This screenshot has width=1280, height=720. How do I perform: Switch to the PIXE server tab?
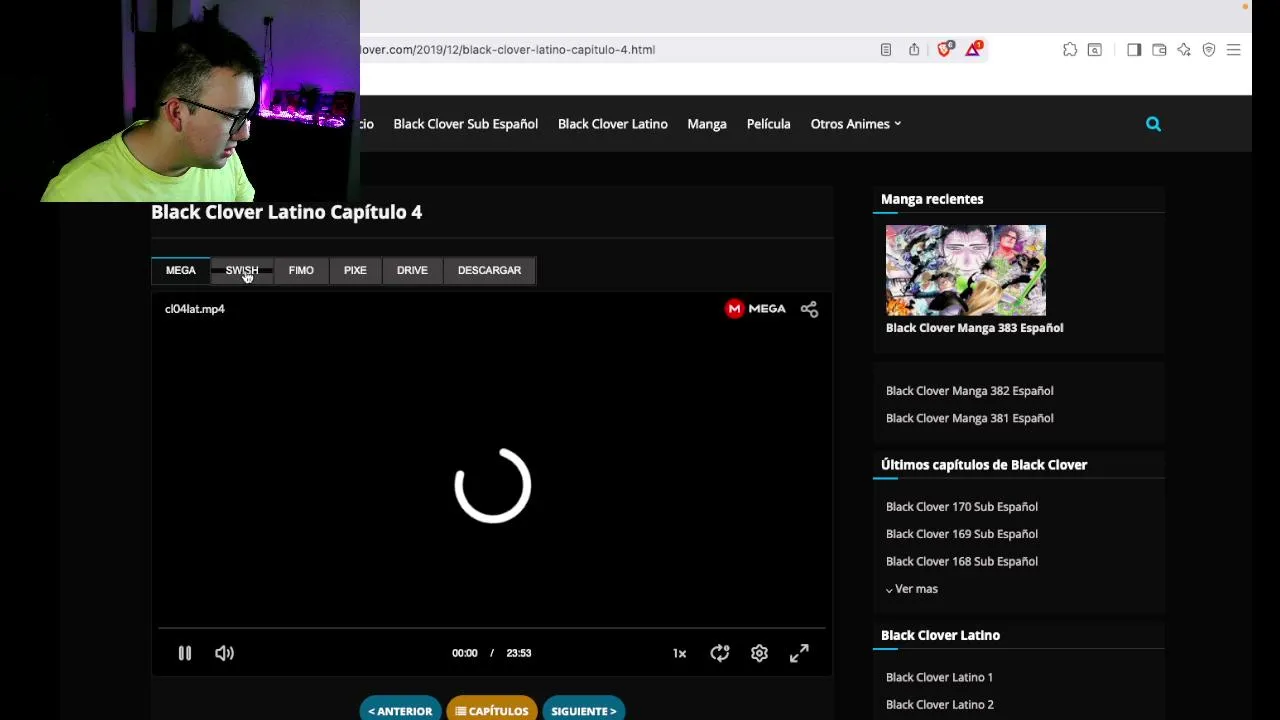355,270
